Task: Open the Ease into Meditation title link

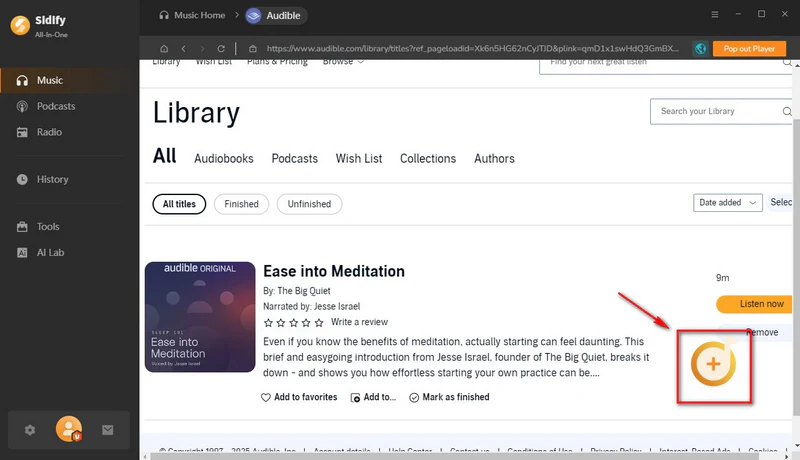Action: point(334,271)
